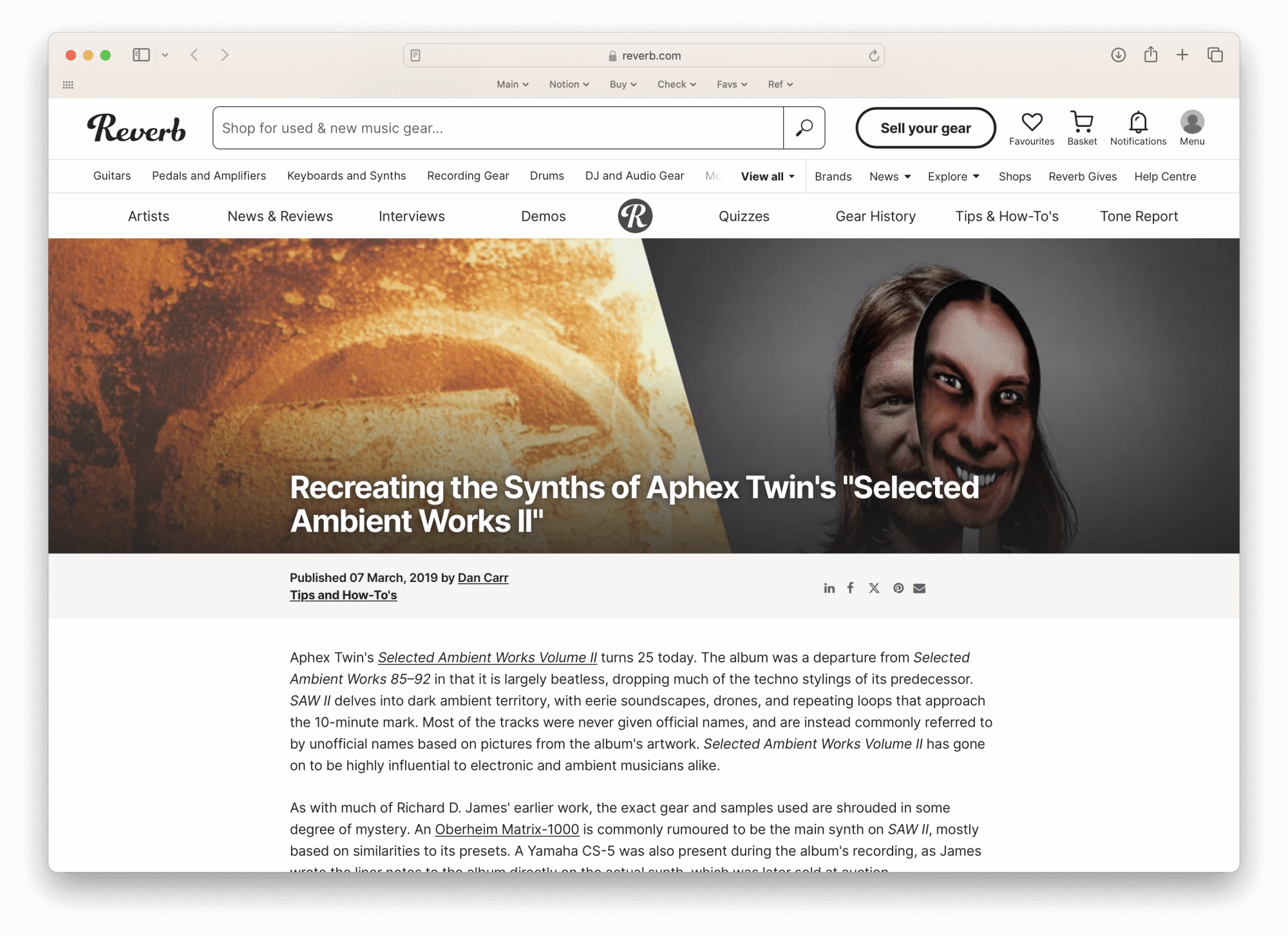The image size is (1288, 936).
Task: Expand the Explore dropdown
Action: coord(954,176)
